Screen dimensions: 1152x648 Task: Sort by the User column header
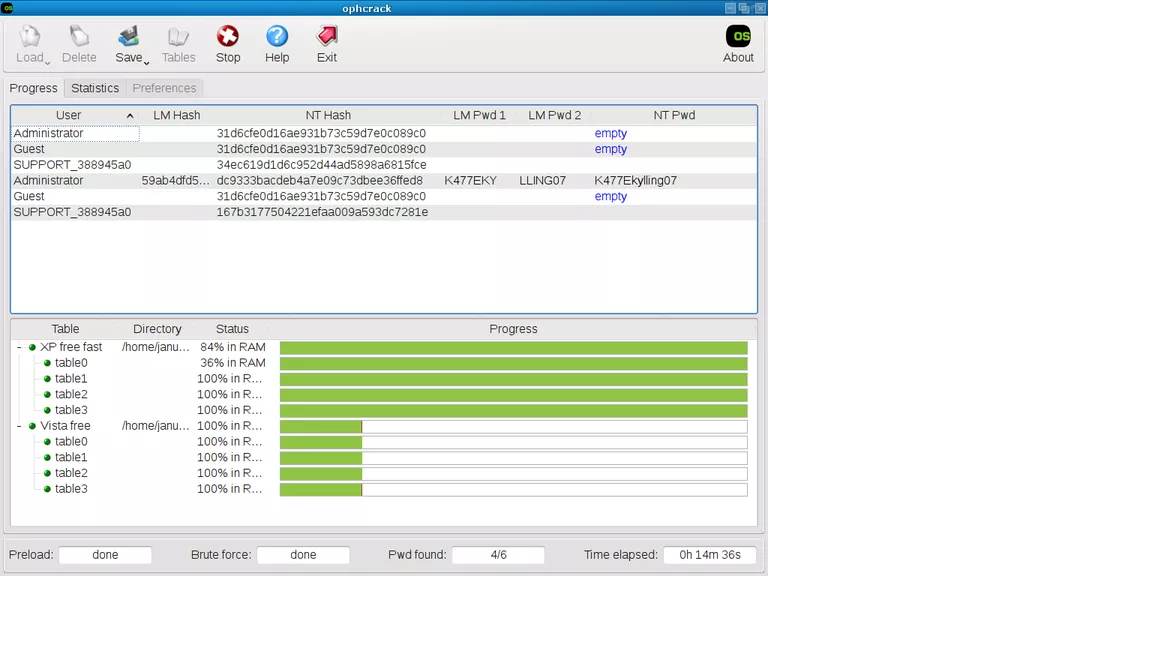click(x=69, y=115)
